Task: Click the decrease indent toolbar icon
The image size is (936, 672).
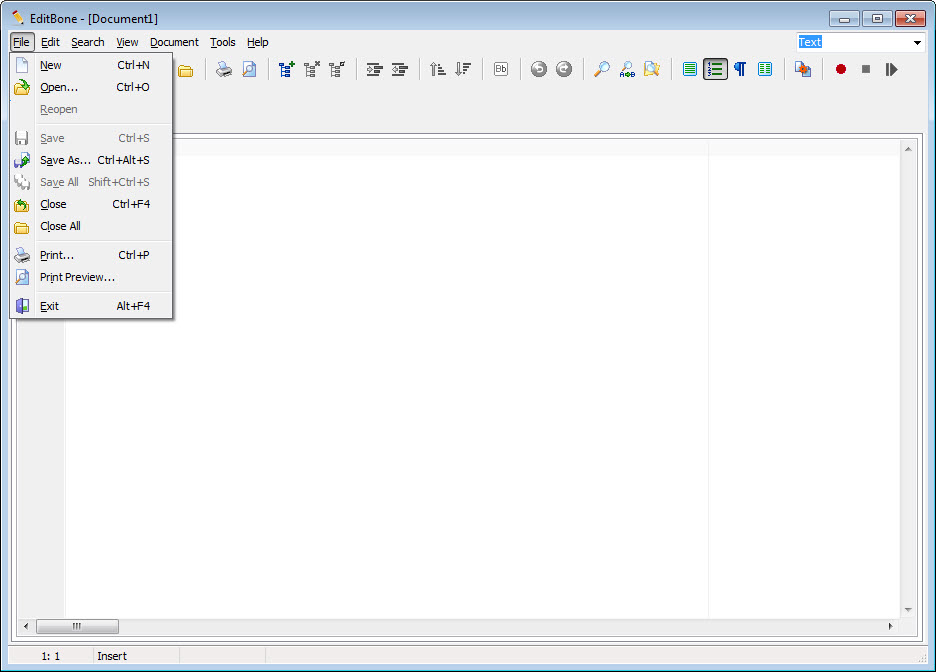Action: [x=399, y=70]
